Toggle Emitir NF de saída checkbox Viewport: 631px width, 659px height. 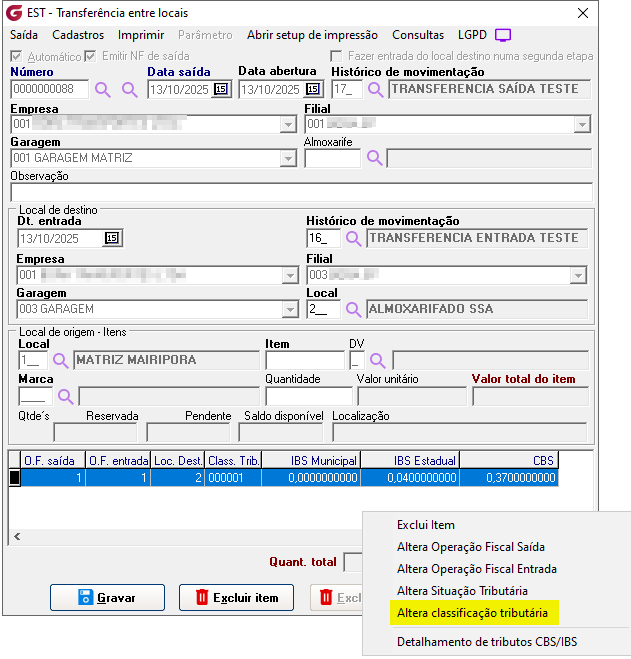[x=90, y=56]
